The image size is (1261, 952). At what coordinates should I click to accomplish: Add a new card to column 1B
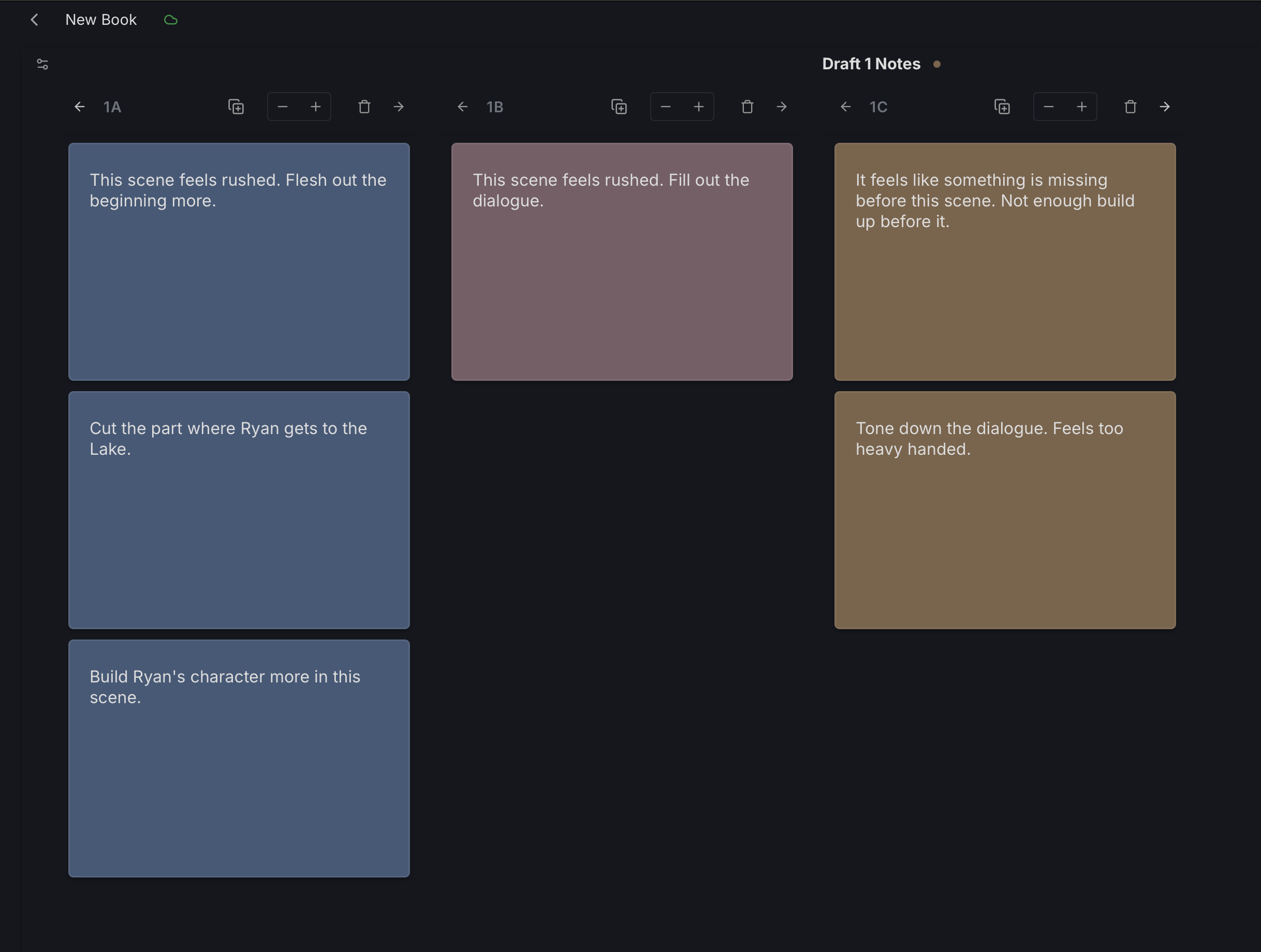pyautogui.click(x=619, y=107)
